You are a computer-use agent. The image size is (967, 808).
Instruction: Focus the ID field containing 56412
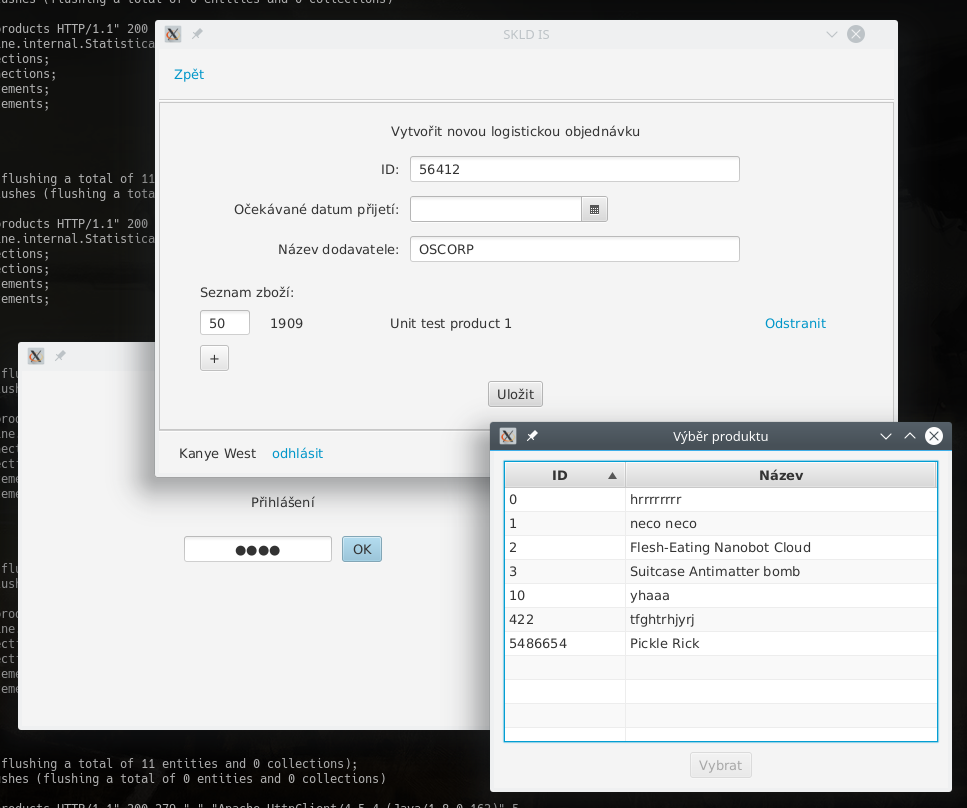pyautogui.click(x=575, y=169)
